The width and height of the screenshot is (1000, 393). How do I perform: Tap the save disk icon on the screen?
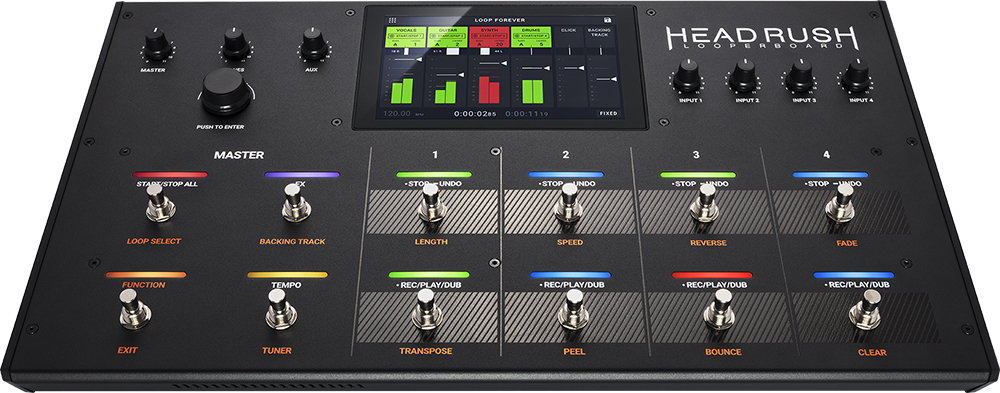coord(608,20)
